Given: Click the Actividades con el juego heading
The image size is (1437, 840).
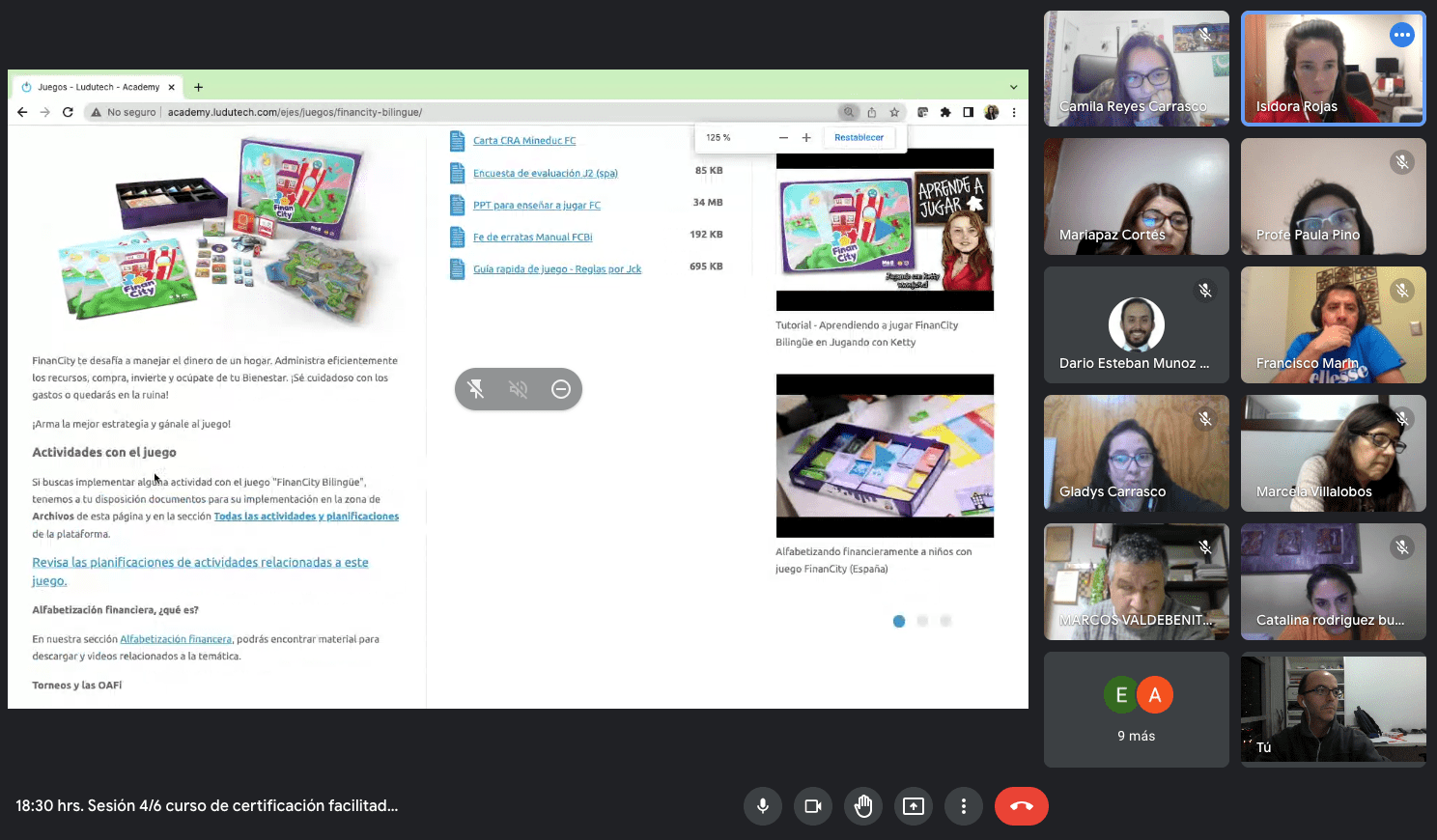Looking at the screenshot, I should pos(104,452).
